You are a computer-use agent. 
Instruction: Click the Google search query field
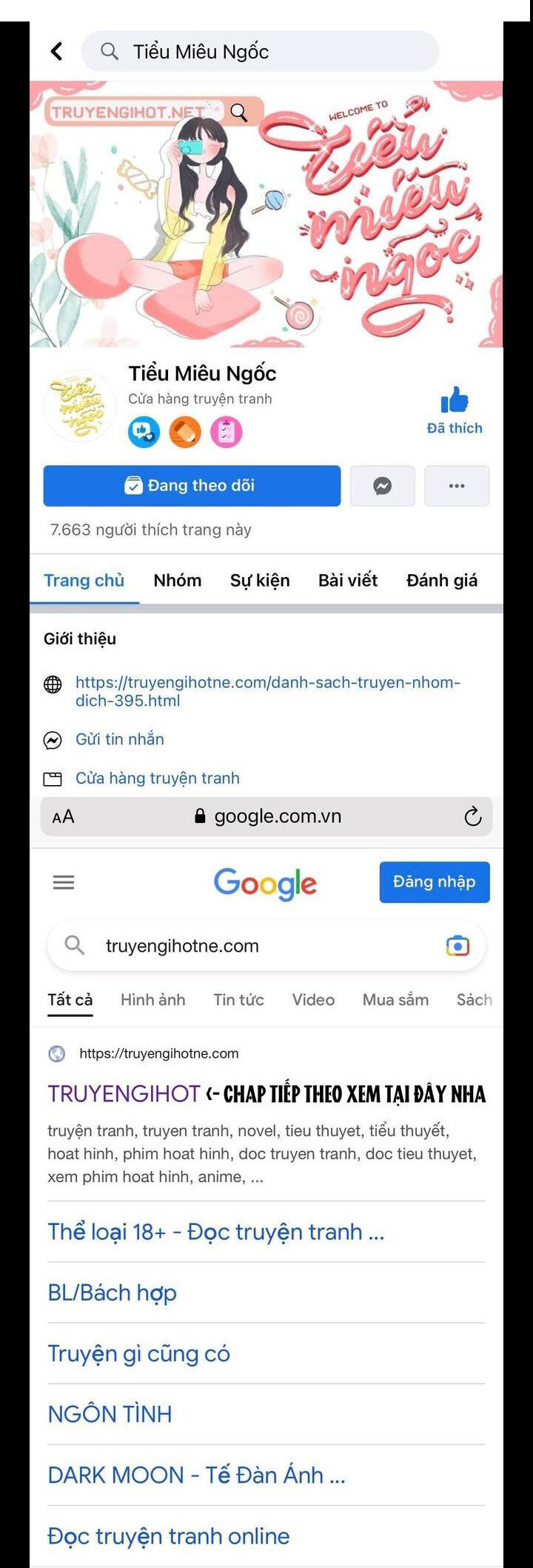point(266,946)
